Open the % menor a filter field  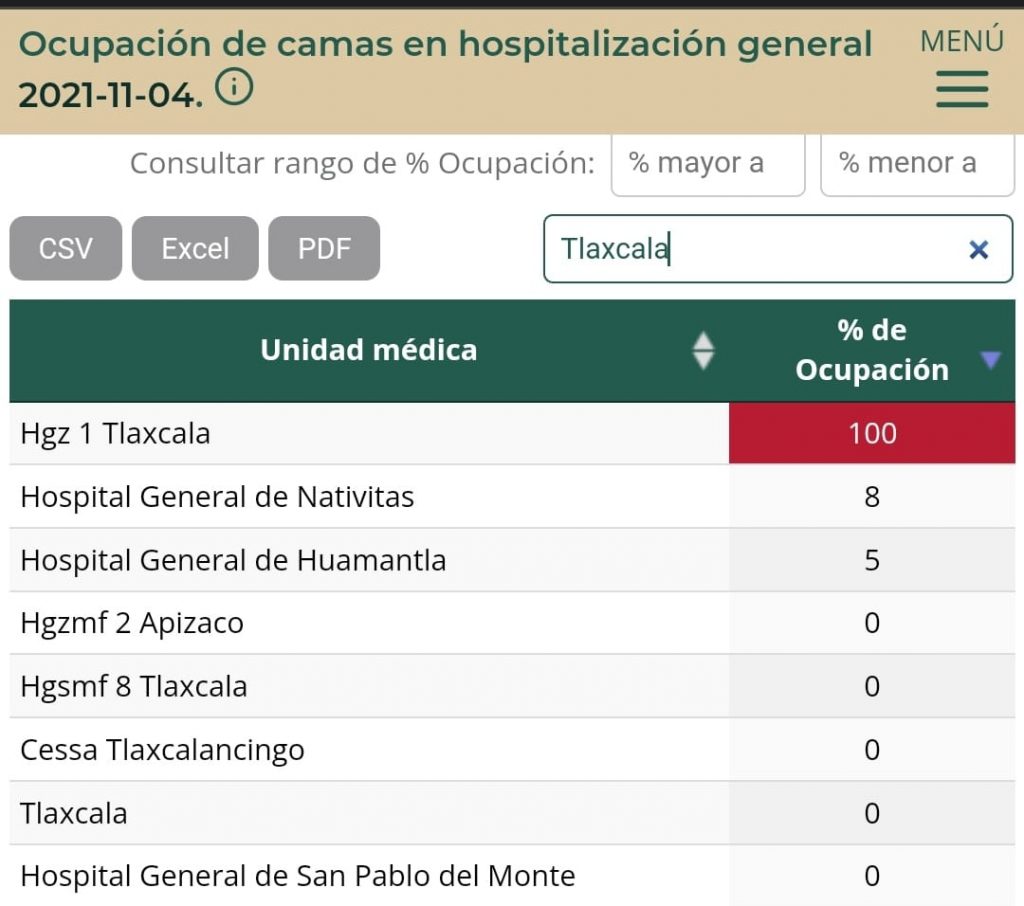pos(917,164)
